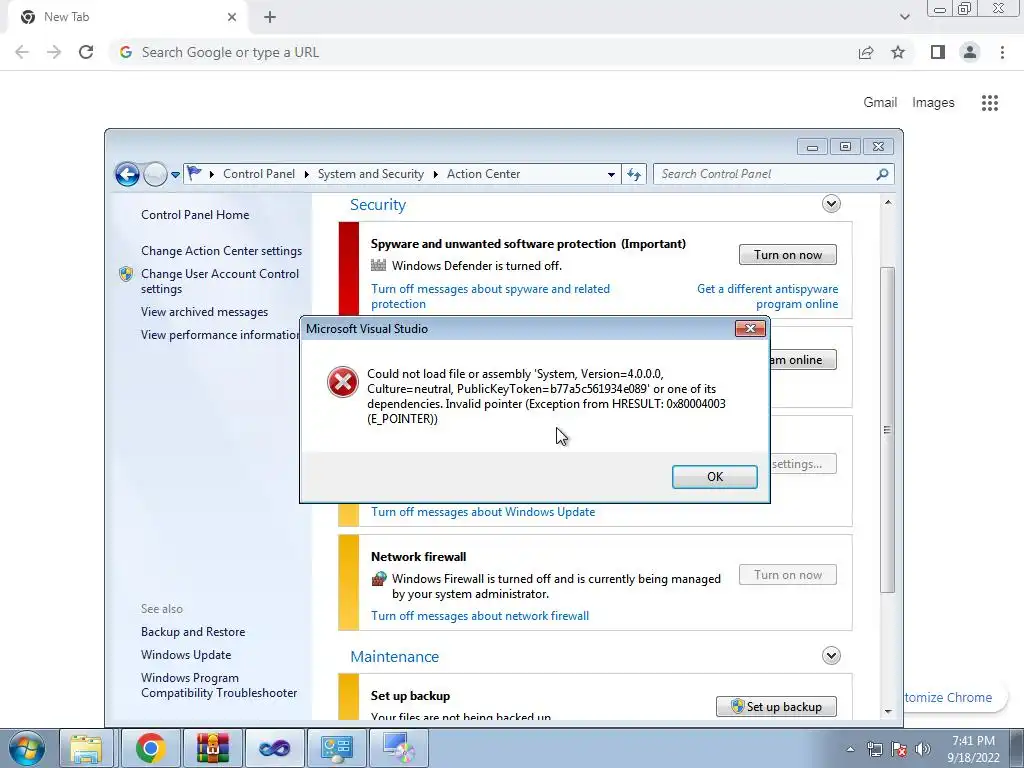Screen dimensions: 1024x768
Task: Reload the Chrome page
Action: point(86,52)
